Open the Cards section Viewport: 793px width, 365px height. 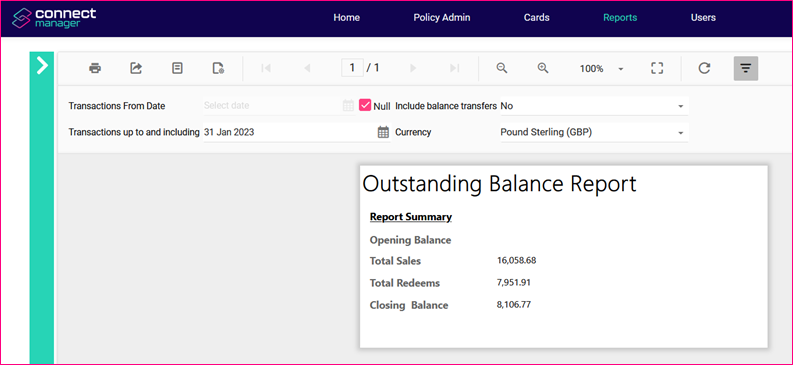point(537,18)
